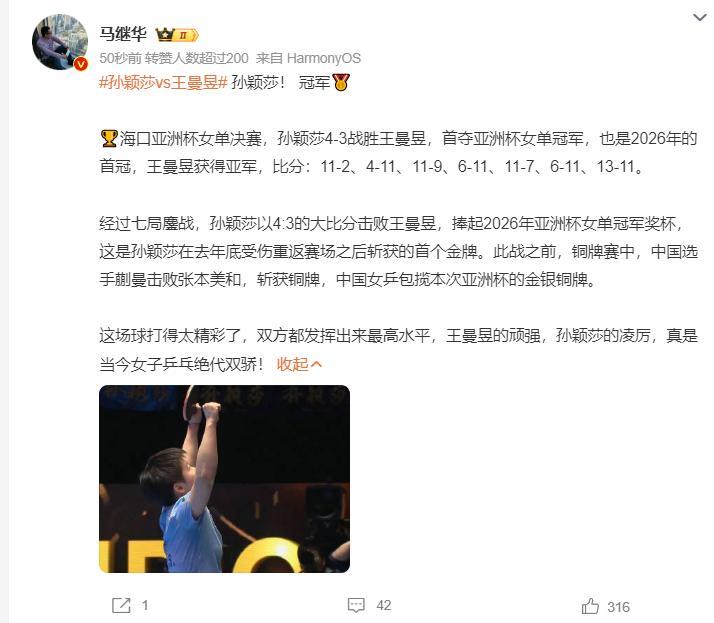
Task: Open post options chevron menu
Action: click(699, 17)
